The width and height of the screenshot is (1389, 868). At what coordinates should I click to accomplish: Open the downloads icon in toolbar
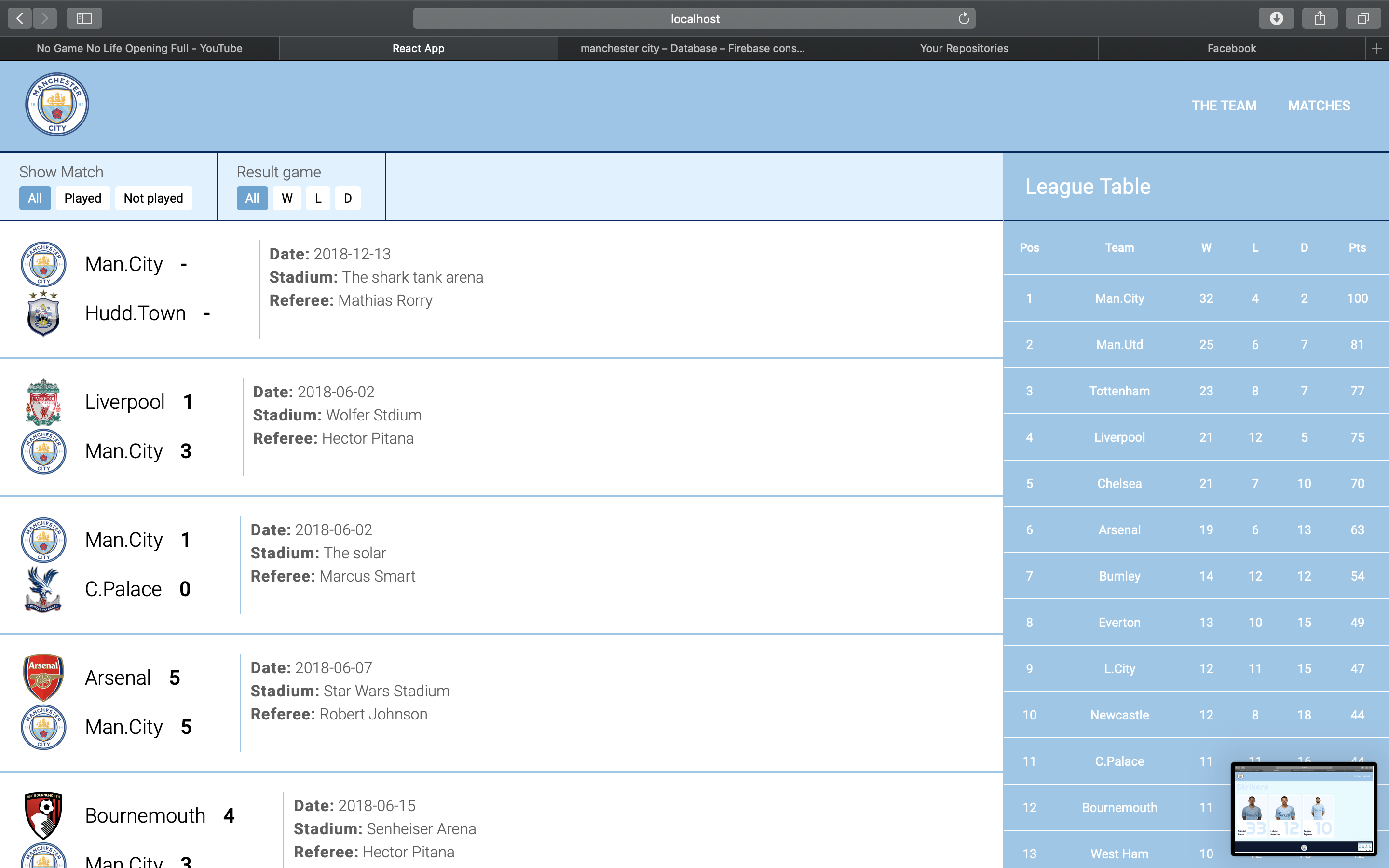click(x=1276, y=18)
